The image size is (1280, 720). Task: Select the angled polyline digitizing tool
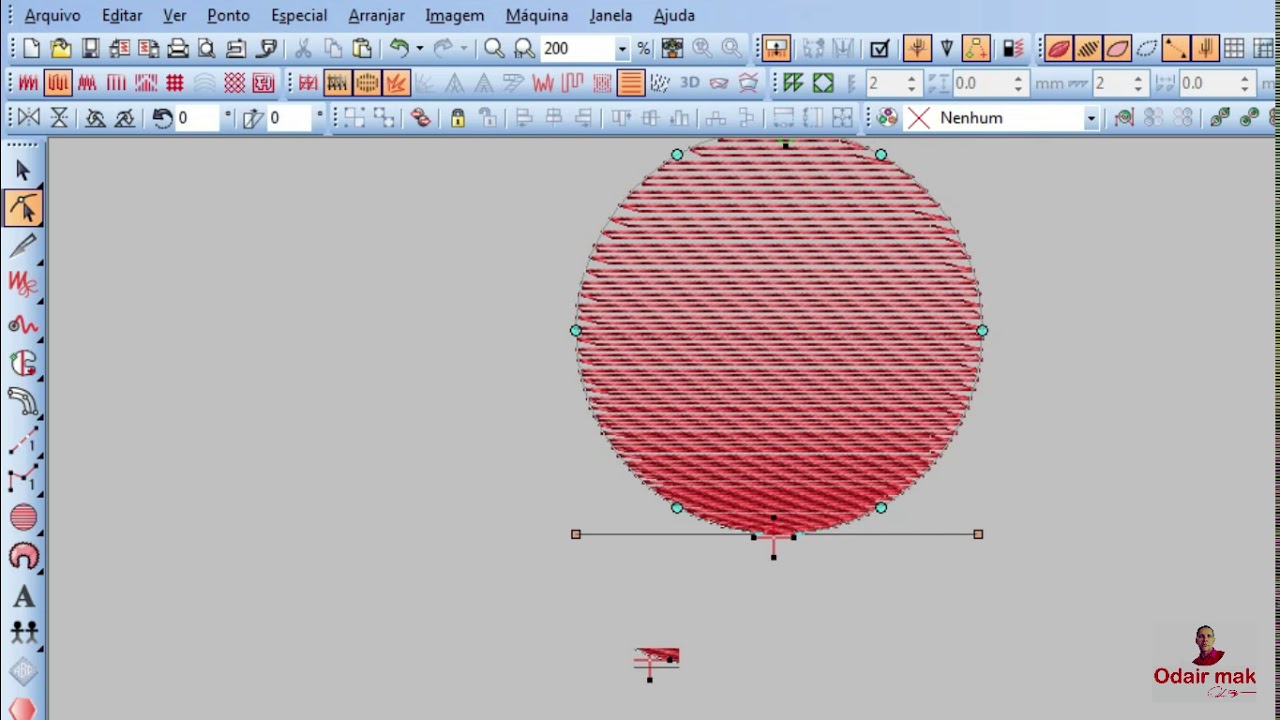[x=23, y=479]
